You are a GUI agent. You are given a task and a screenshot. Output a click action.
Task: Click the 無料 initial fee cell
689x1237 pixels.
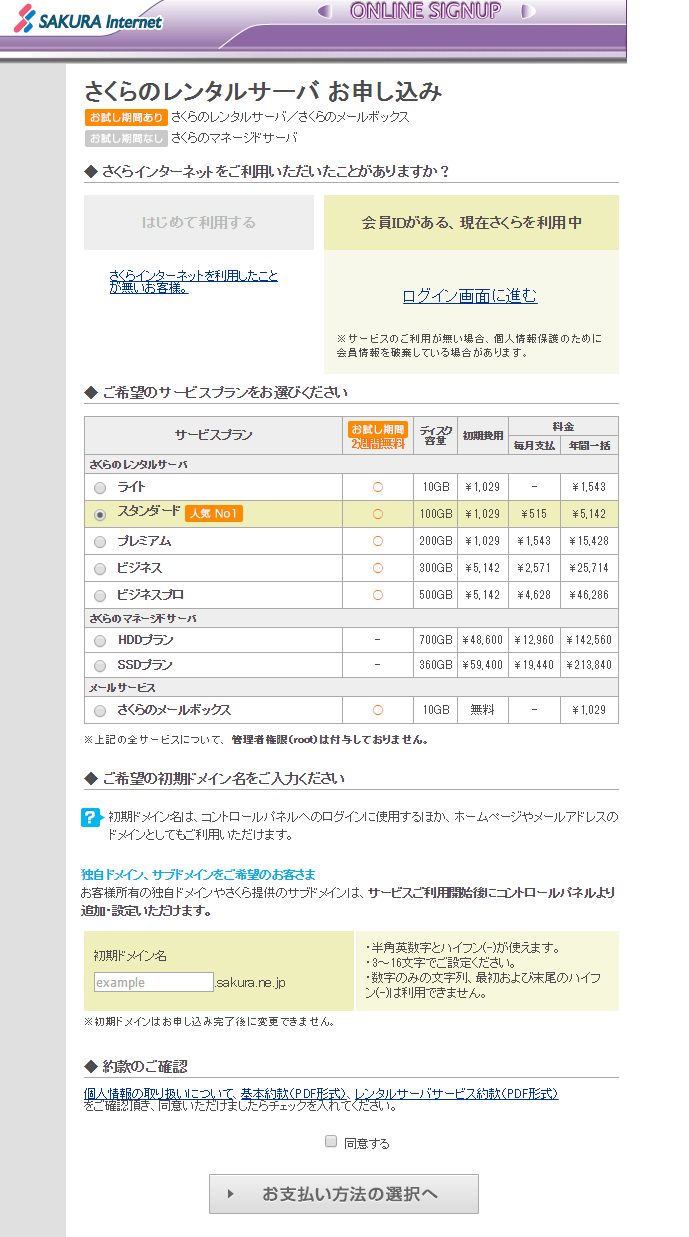tap(482, 710)
